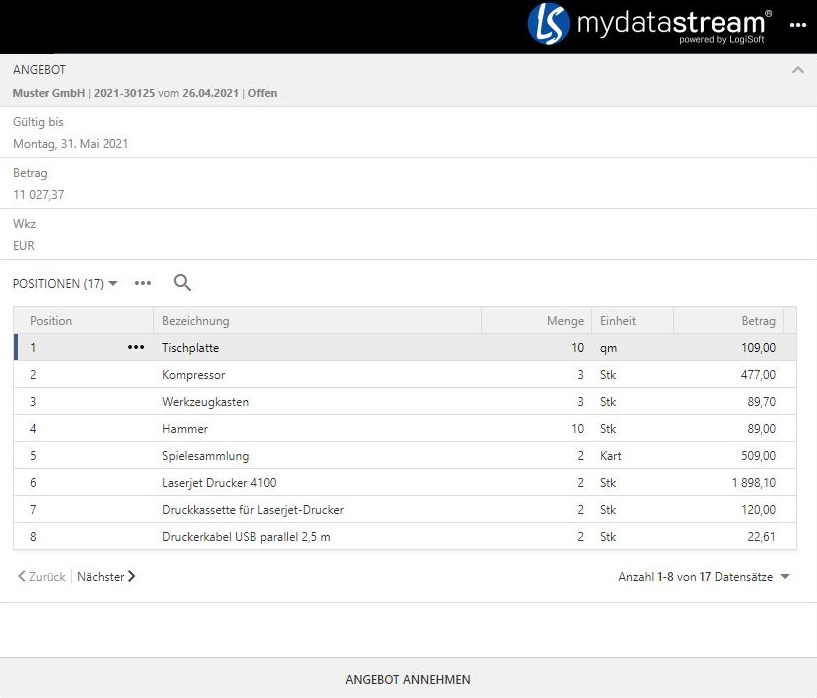Screen dimensions: 817x698
Task: Click the Position column header
Action: [51, 321]
